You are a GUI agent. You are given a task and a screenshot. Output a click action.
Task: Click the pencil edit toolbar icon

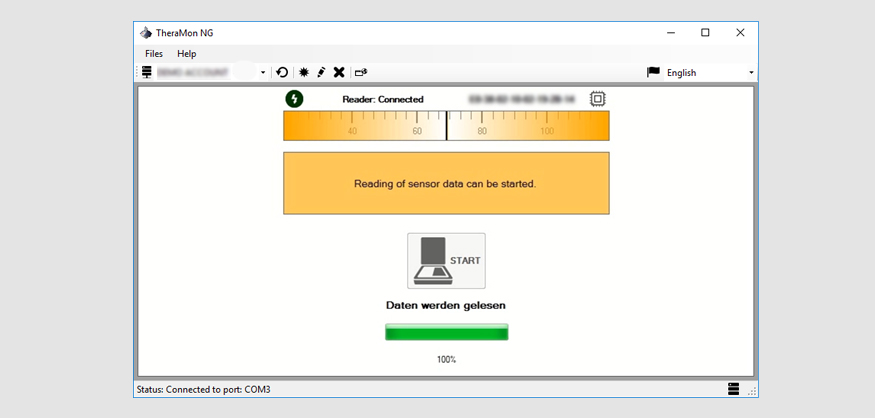(321, 72)
